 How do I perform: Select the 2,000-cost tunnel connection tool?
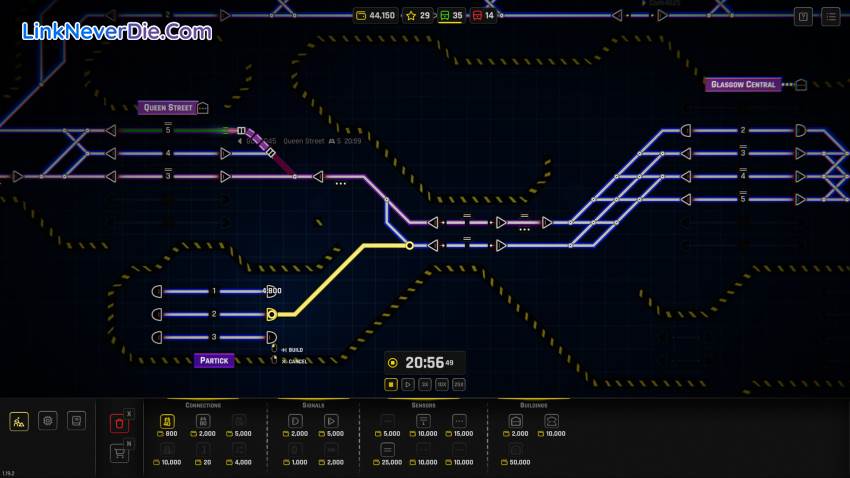point(202,422)
